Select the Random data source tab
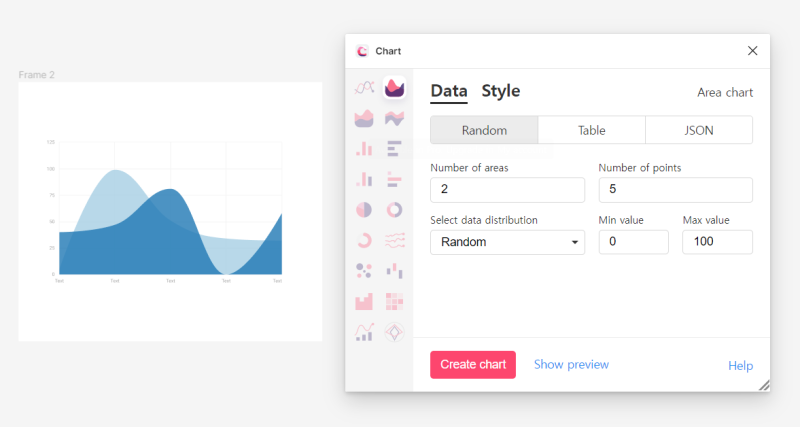 coord(484,130)
